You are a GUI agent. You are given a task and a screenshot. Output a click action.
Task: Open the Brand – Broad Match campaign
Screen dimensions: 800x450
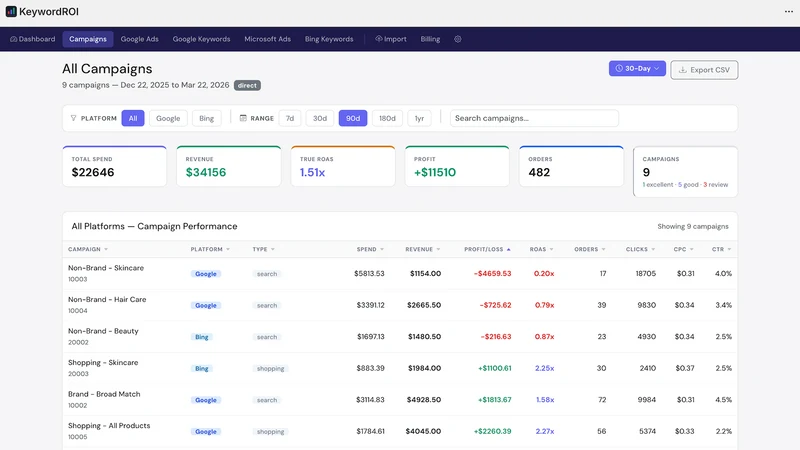(x=104, y=395)
